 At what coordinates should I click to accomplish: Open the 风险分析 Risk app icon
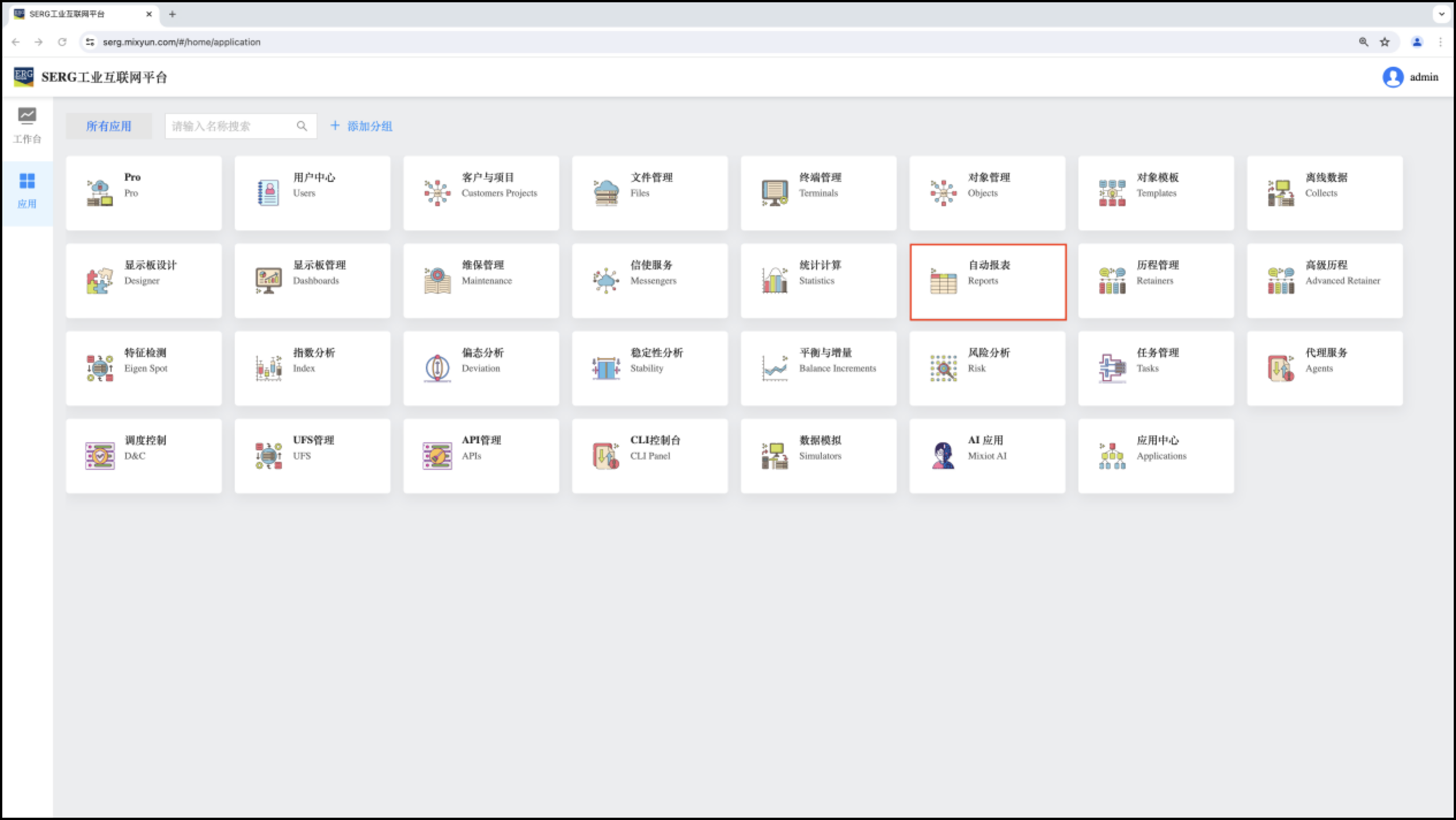point(943,369)
